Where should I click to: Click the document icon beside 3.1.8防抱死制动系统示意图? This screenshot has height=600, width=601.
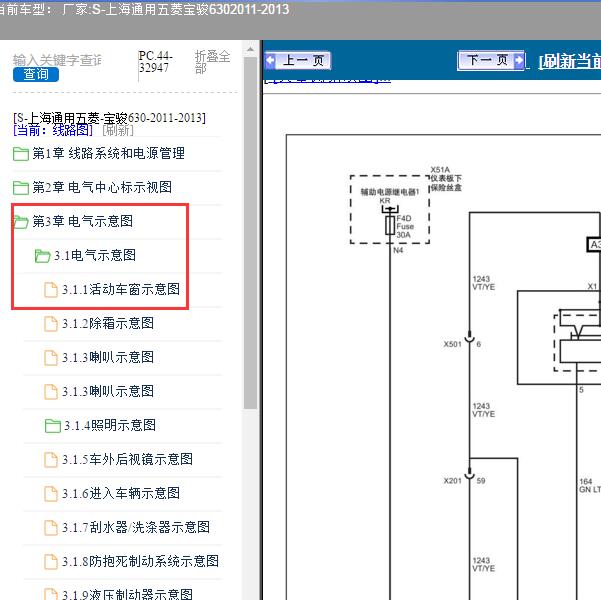[x=51, y=562]
